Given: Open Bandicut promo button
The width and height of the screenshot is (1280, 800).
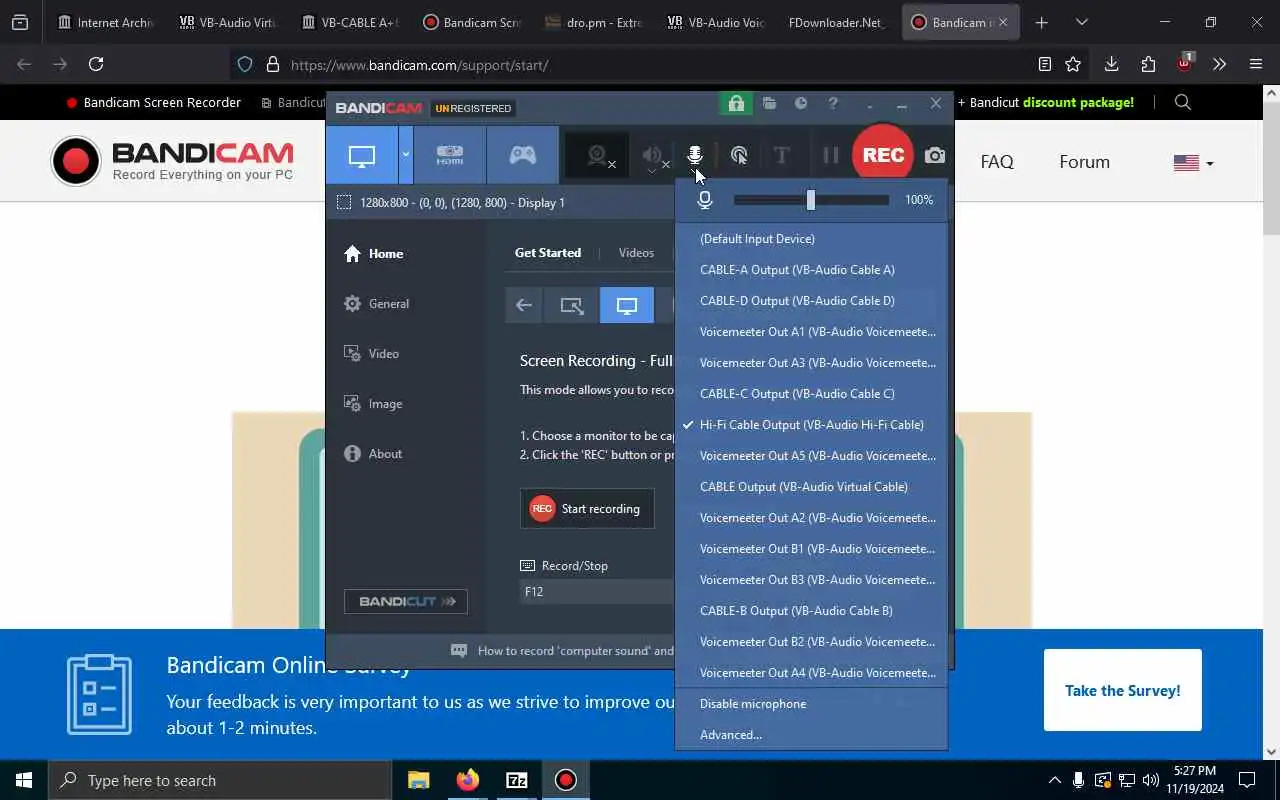Looking at the screenshot, I should [x=406, y=601].
